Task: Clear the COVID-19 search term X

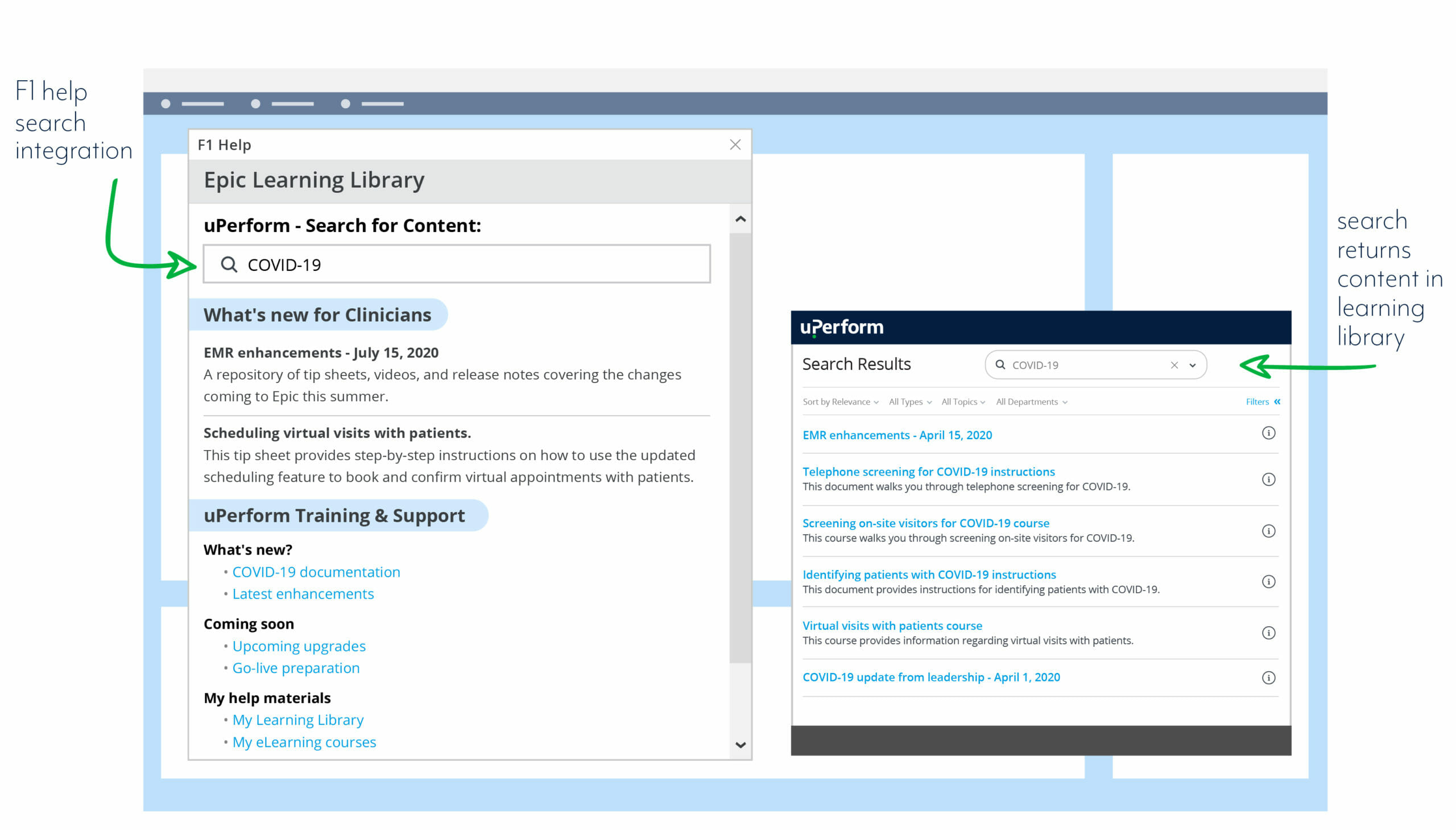Action: pos(1174,365)
